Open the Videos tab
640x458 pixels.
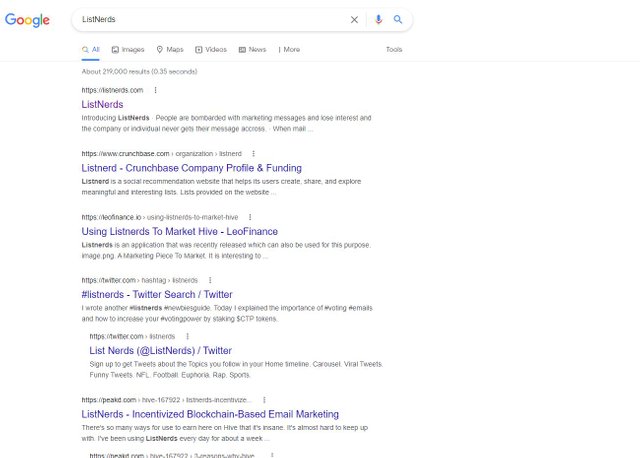[x=211, y=49]
